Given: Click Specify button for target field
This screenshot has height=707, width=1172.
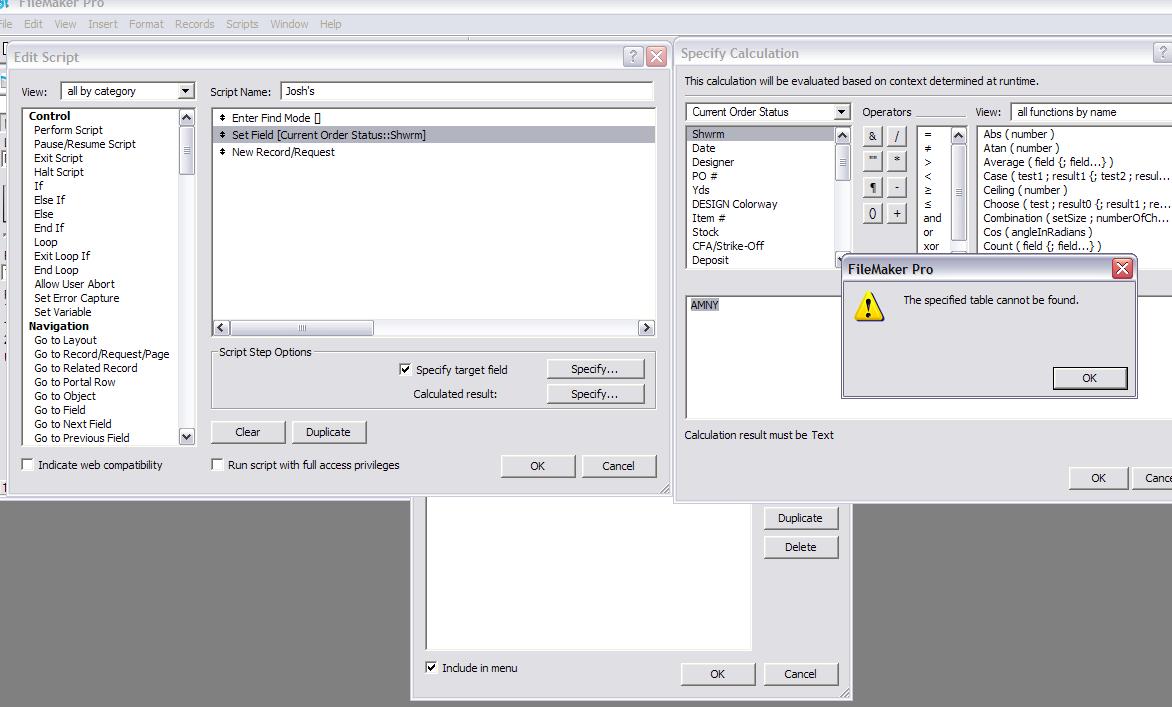Looking at the screenshot, I should pyautogui.click(x=595, y=369).
